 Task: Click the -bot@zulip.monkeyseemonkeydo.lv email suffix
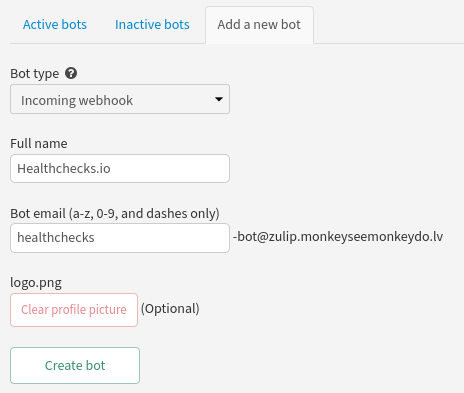click(x=338, y=237)
